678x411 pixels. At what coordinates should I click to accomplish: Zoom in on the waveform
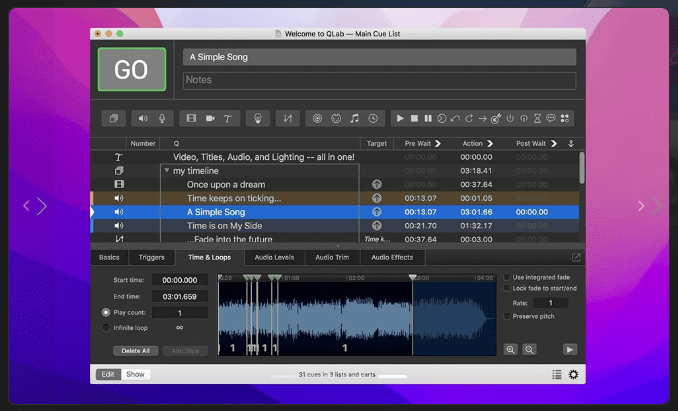click(x=511, y=350)
